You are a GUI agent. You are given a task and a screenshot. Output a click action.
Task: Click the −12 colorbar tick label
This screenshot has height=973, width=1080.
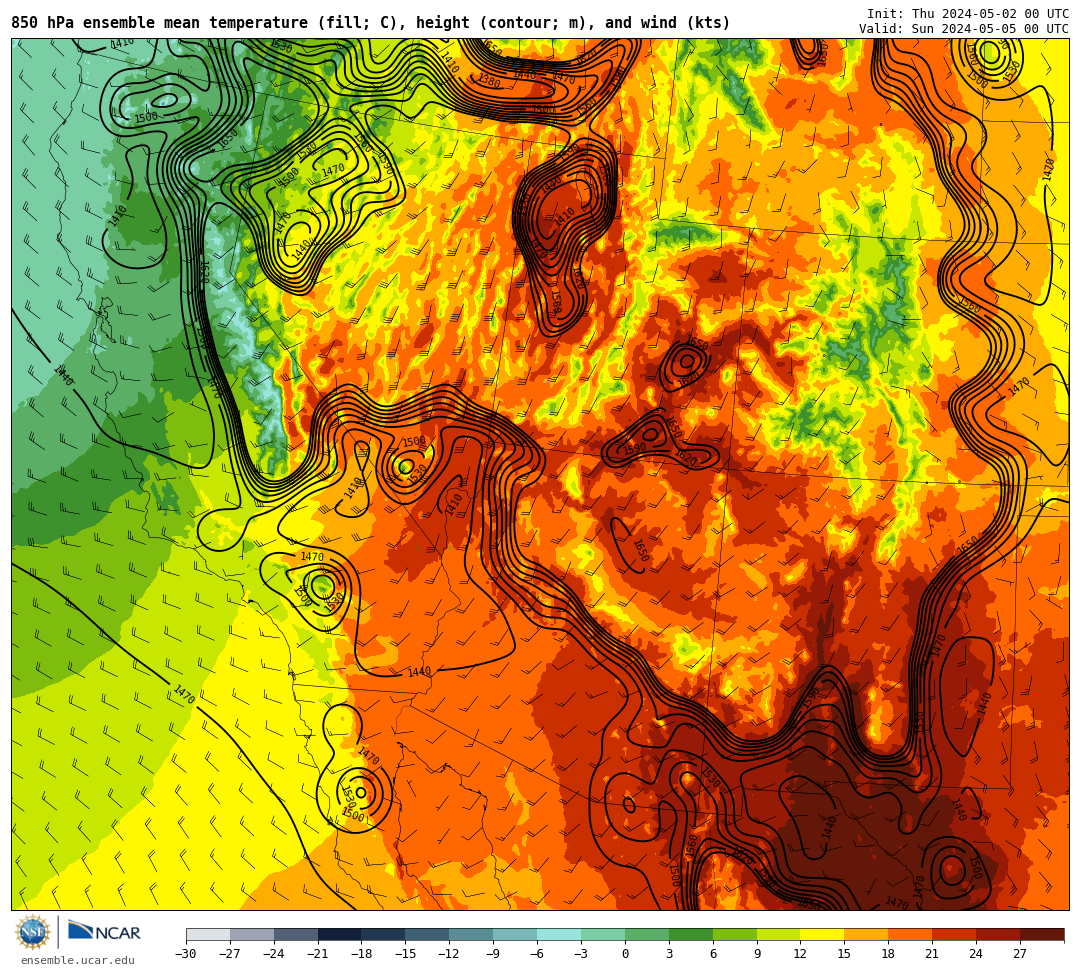point(450,954)
